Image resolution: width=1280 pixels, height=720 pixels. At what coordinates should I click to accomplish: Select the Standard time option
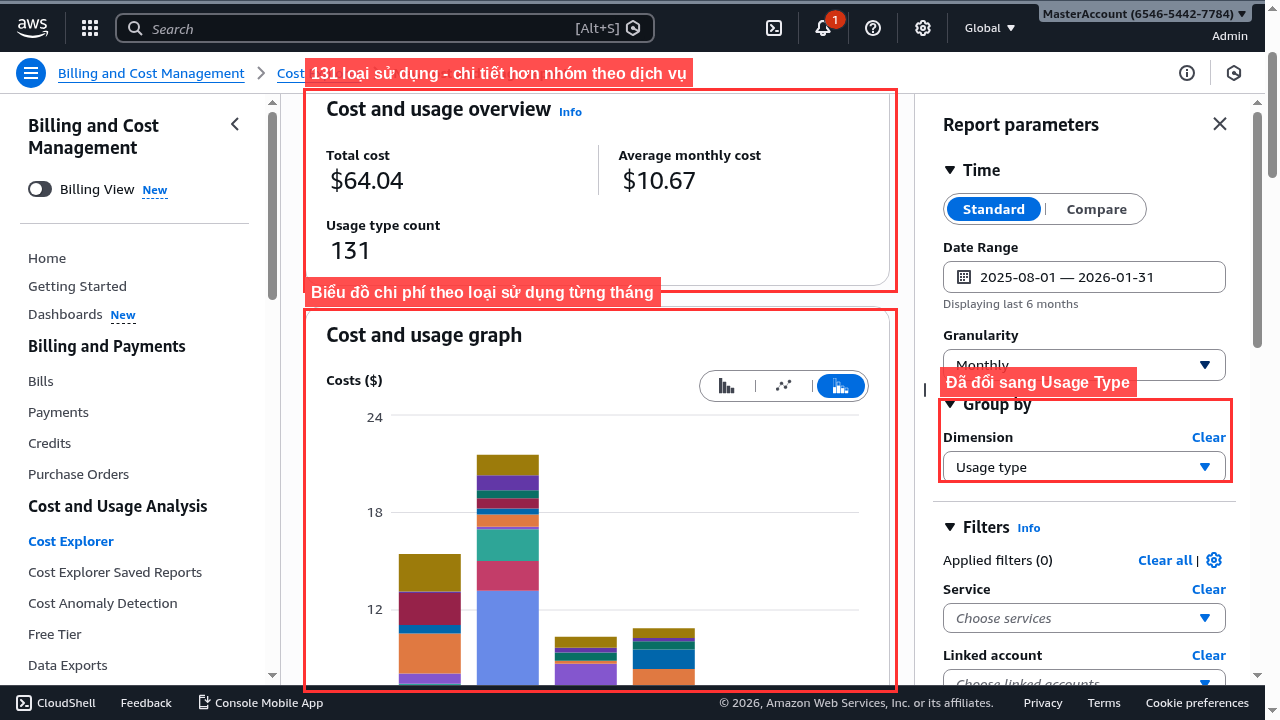[x=993, y=209]
